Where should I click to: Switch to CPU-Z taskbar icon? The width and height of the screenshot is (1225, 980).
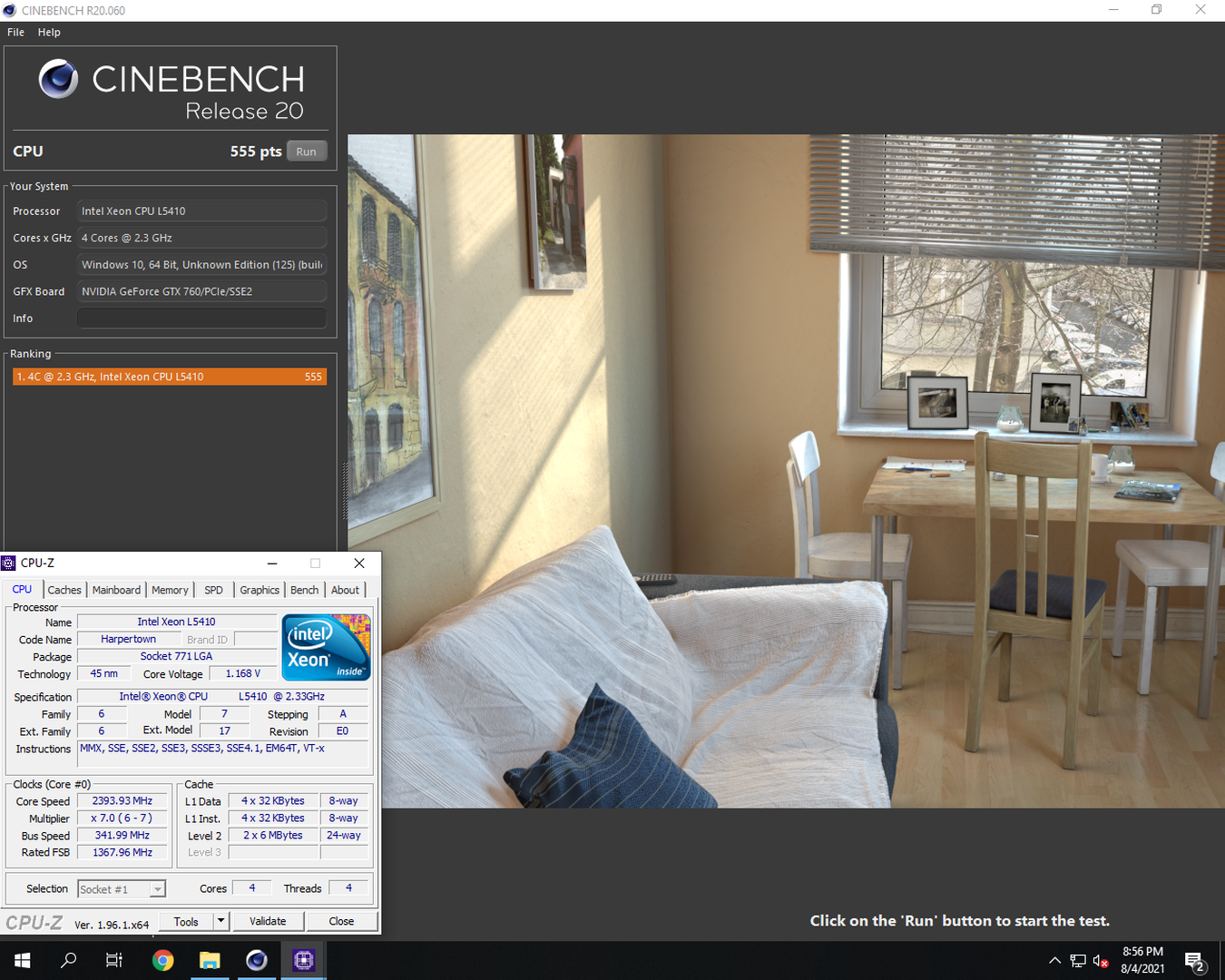[304, 960]
